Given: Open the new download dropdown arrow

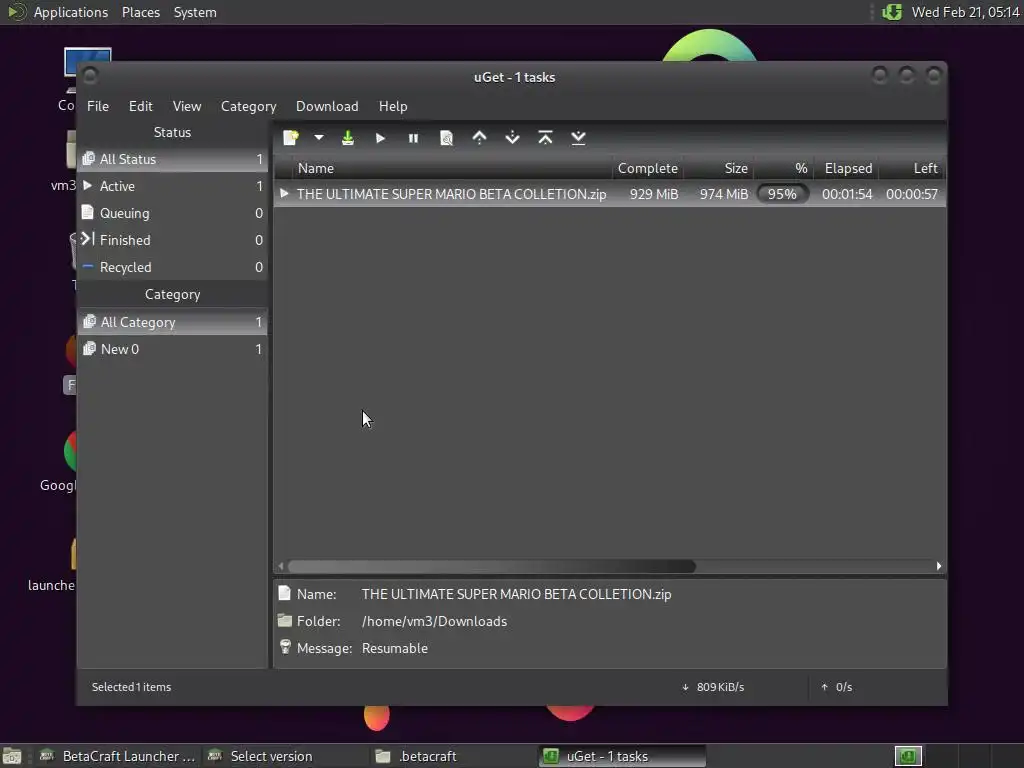Looking at the screenshot, I should click(x=319, y=138).
